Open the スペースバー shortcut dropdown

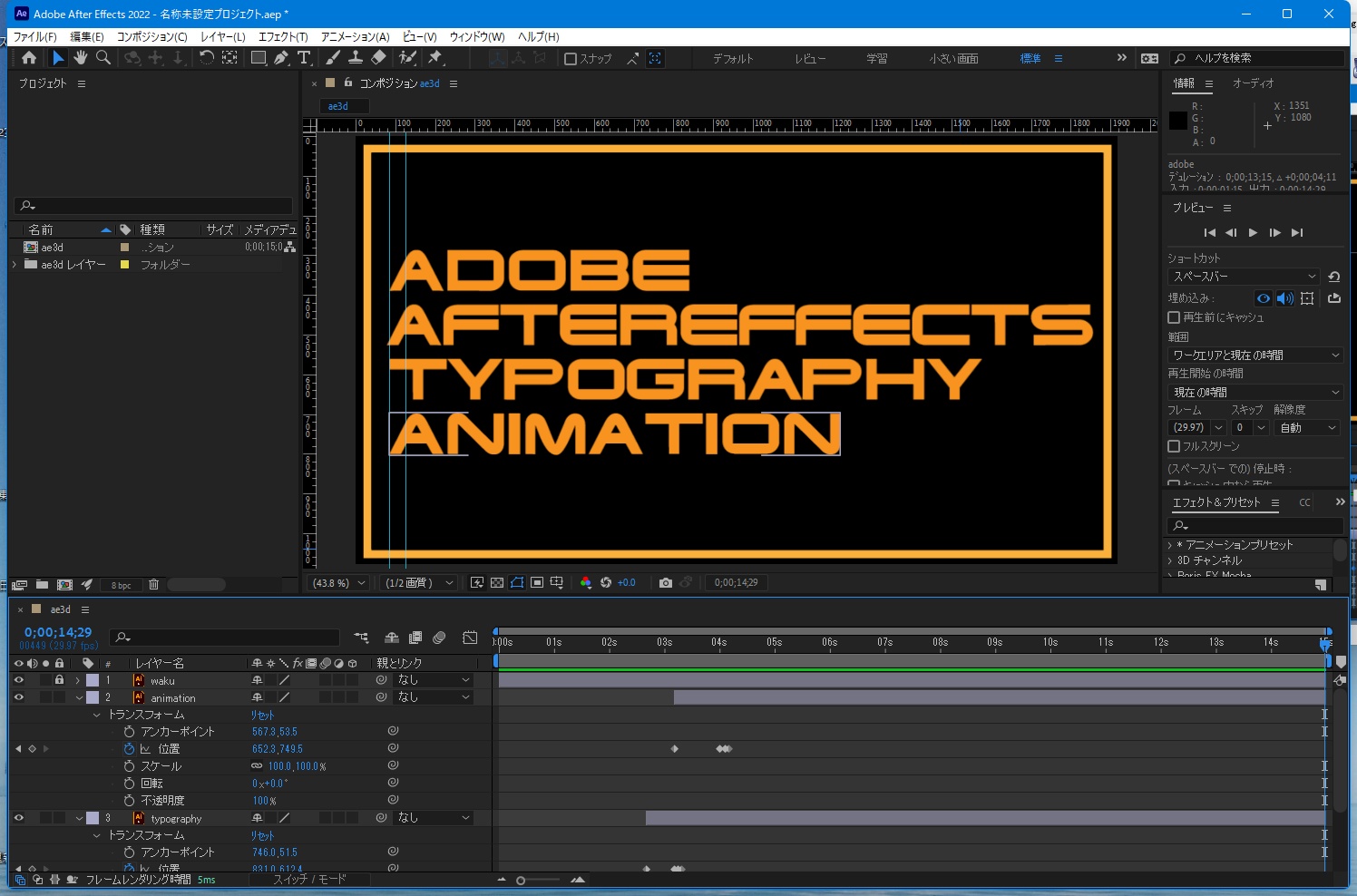[x=1243, y=277]
